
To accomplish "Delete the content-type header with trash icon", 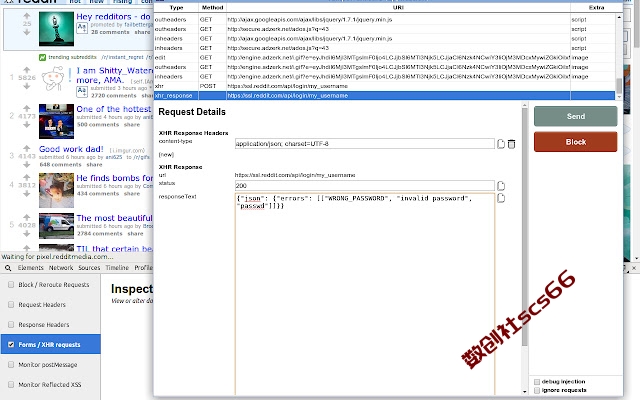I will pos(511,144).
